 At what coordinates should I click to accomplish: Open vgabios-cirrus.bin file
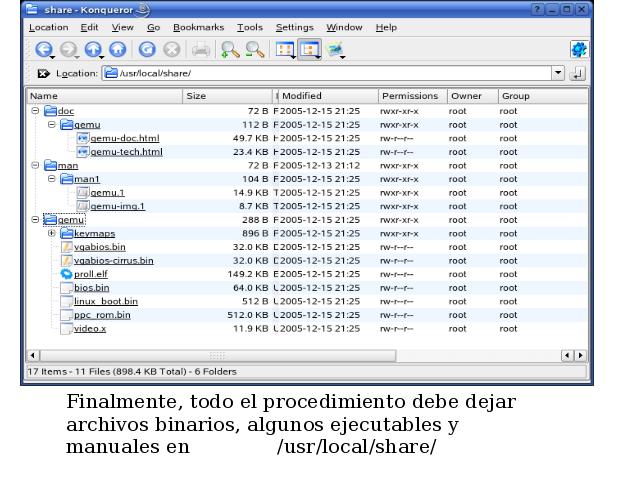[113, 260]
